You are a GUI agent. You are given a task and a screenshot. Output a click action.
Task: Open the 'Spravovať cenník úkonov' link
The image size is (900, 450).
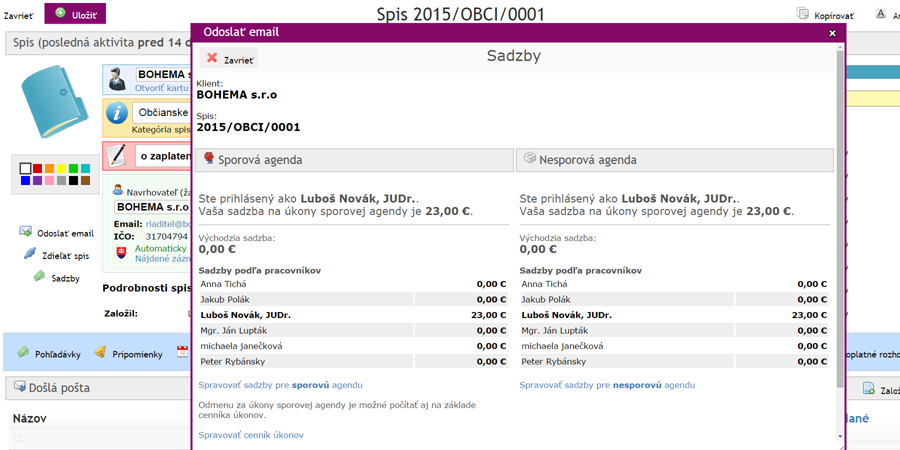(251, 435)
